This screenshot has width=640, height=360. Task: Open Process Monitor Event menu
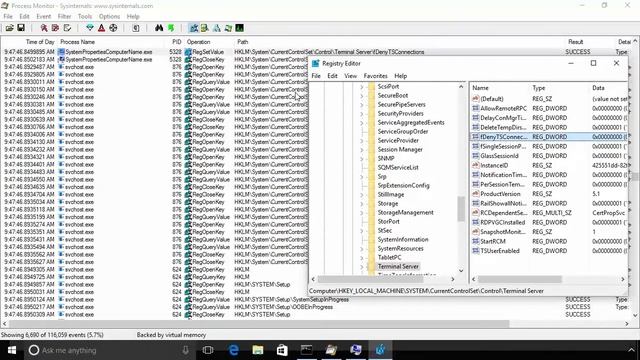43,16
